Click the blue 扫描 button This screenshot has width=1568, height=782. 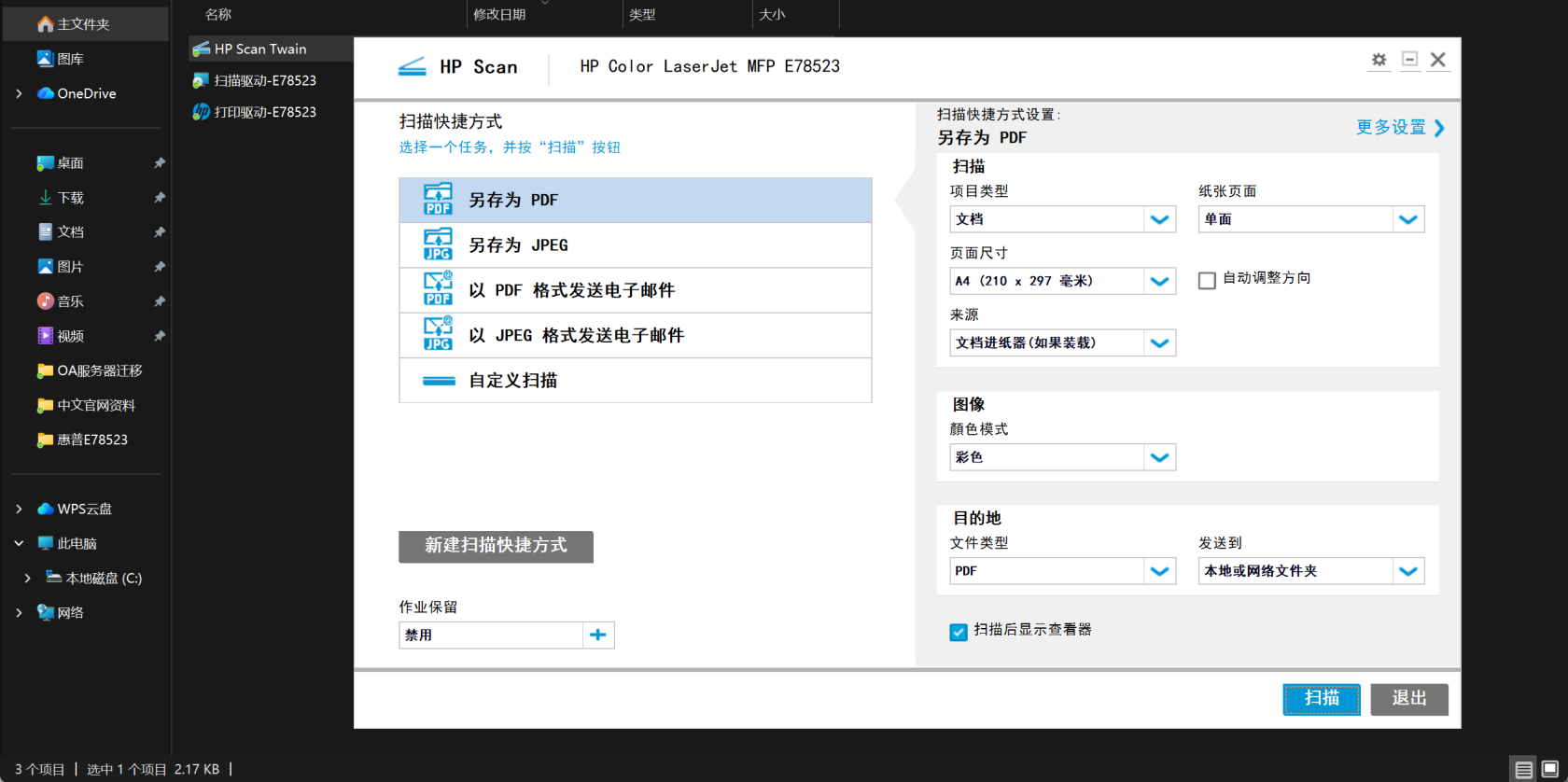pos(1322,699)
